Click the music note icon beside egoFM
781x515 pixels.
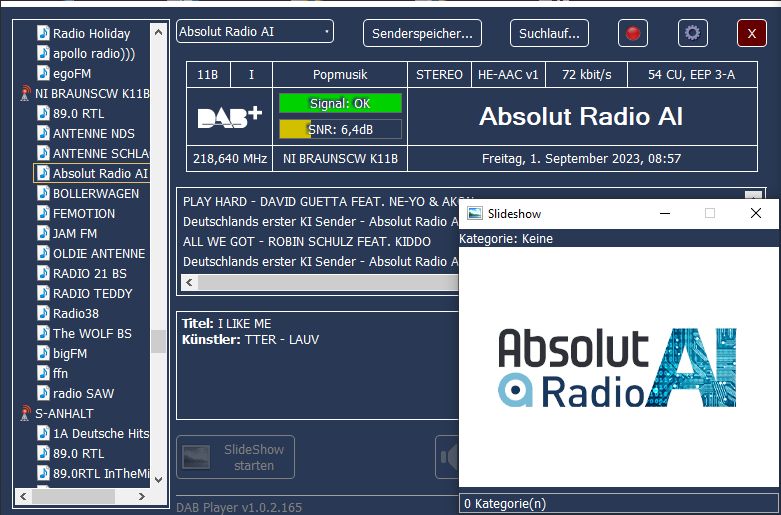pyautogui.click(x=43, y=73)
